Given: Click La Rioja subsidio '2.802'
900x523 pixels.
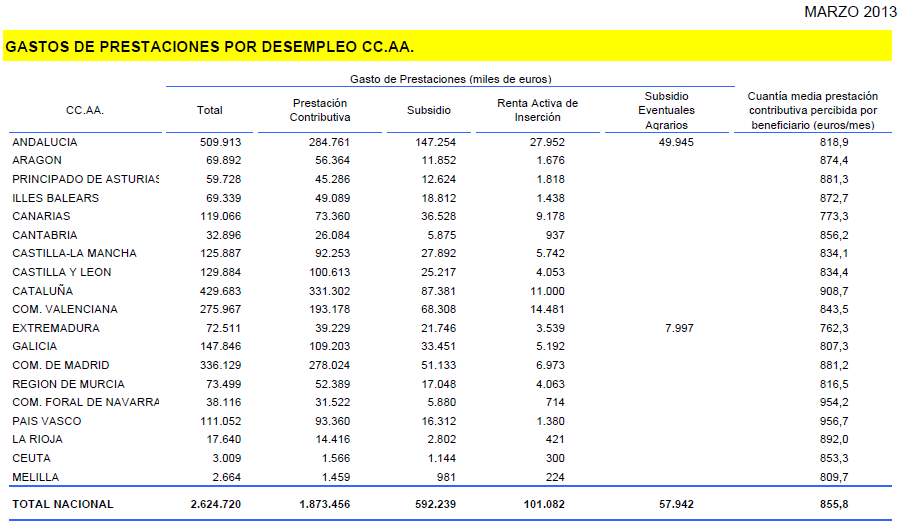Looking at the screenshot, I should pyautogui.click(x=439, y=439).
